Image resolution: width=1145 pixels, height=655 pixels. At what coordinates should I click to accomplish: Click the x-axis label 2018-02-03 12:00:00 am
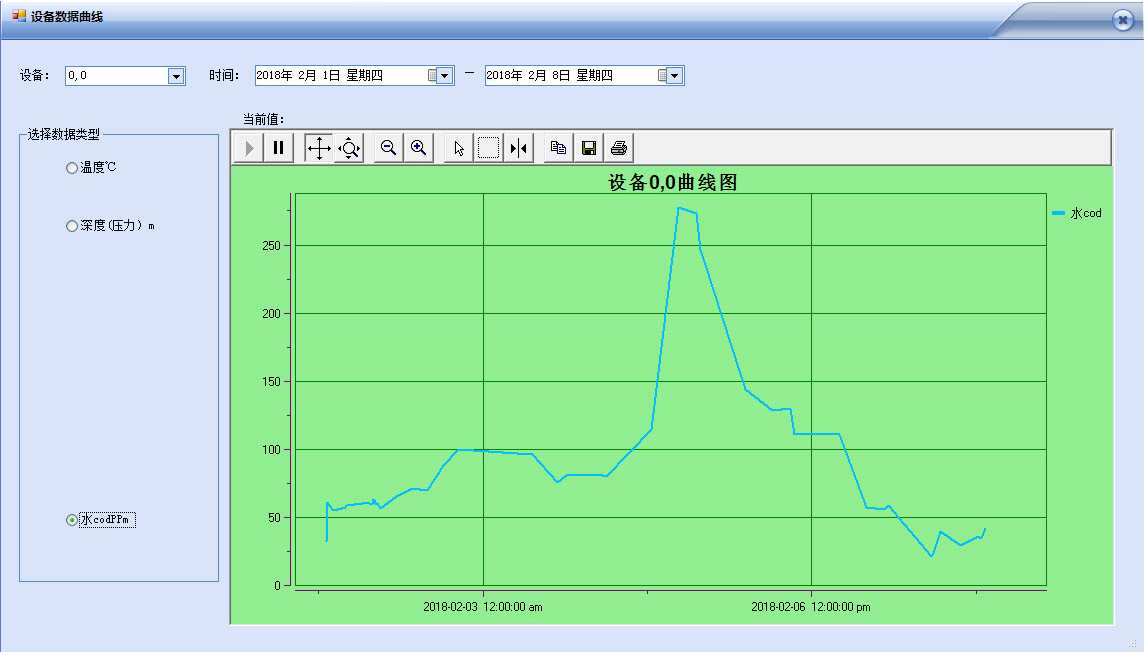click(x=483, y=607)
